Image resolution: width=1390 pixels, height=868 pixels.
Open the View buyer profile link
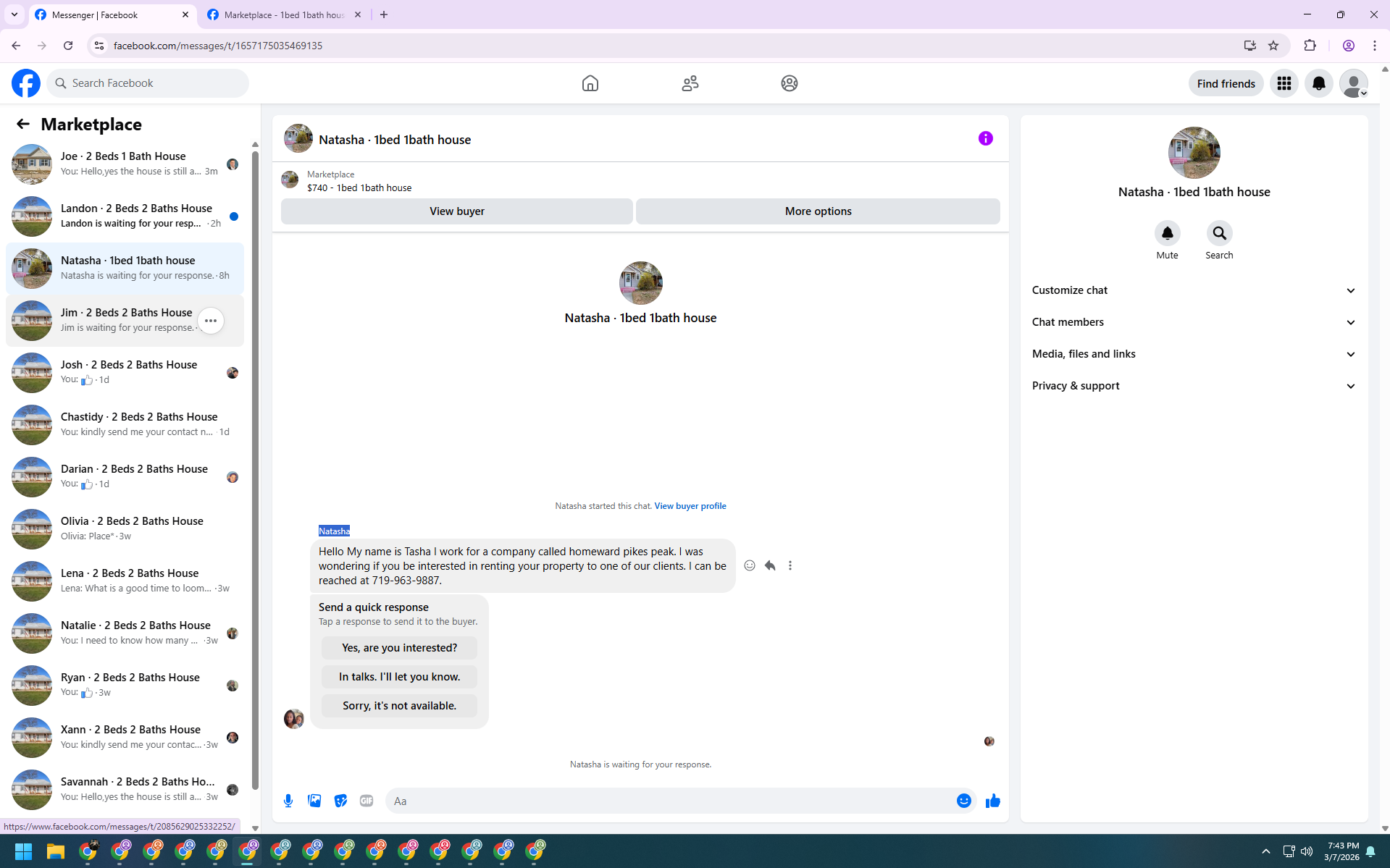point(690,506)
